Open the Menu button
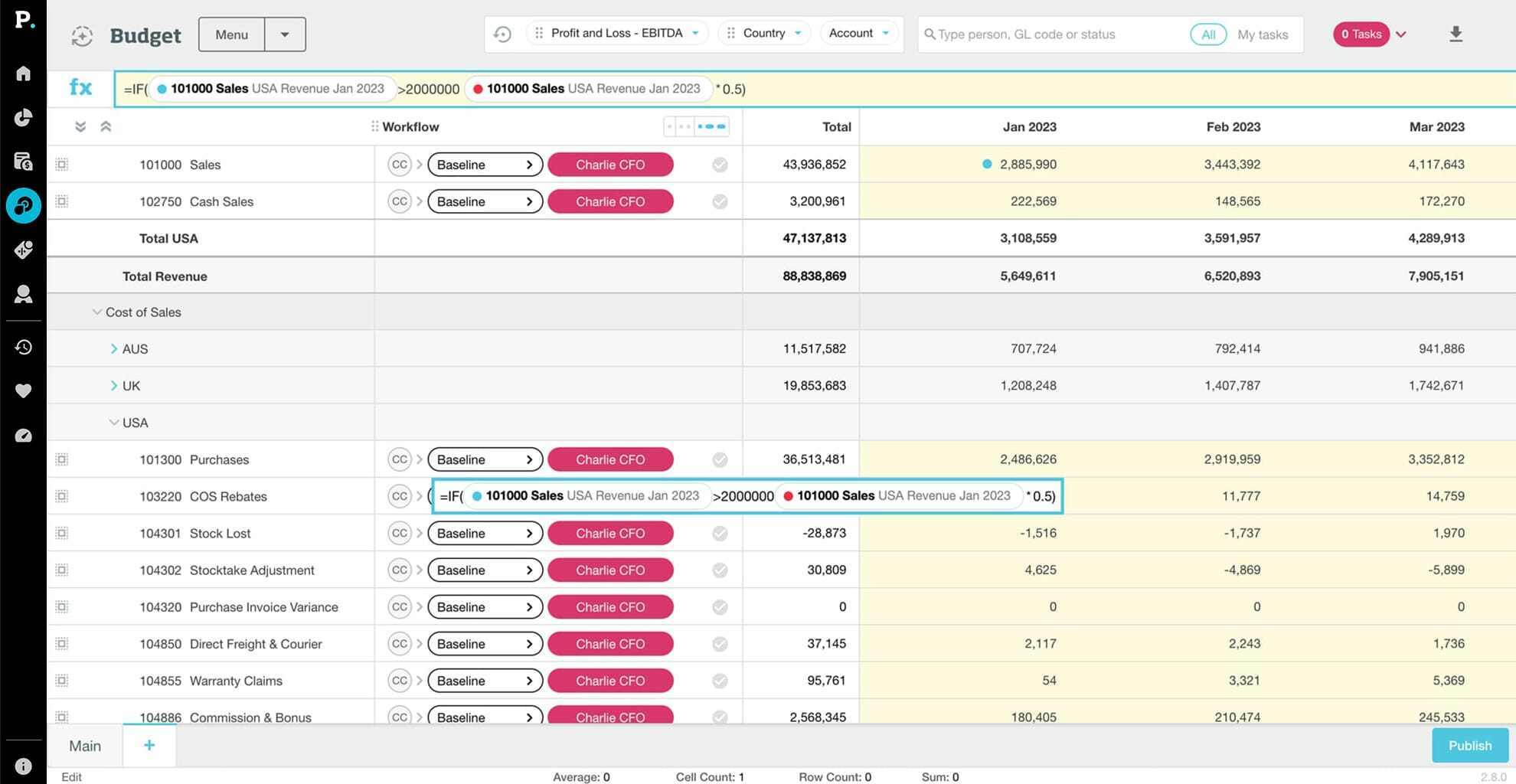This screenshot has height=784, width=1516. pyautogui.click(x=231, y=34)
